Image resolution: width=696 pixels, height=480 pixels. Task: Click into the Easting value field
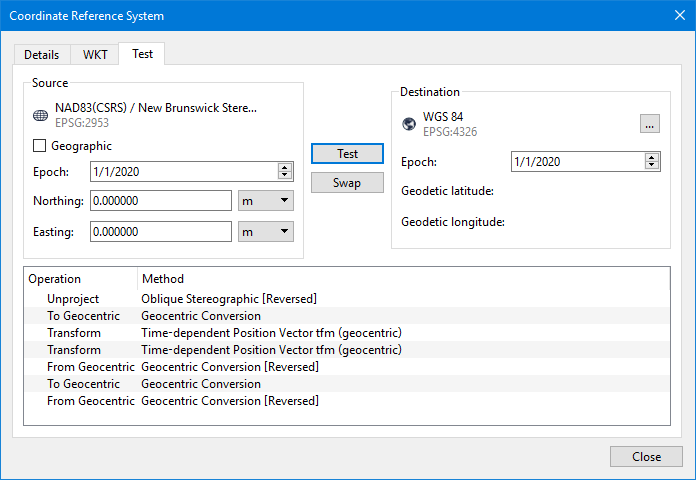coord(160,232)
